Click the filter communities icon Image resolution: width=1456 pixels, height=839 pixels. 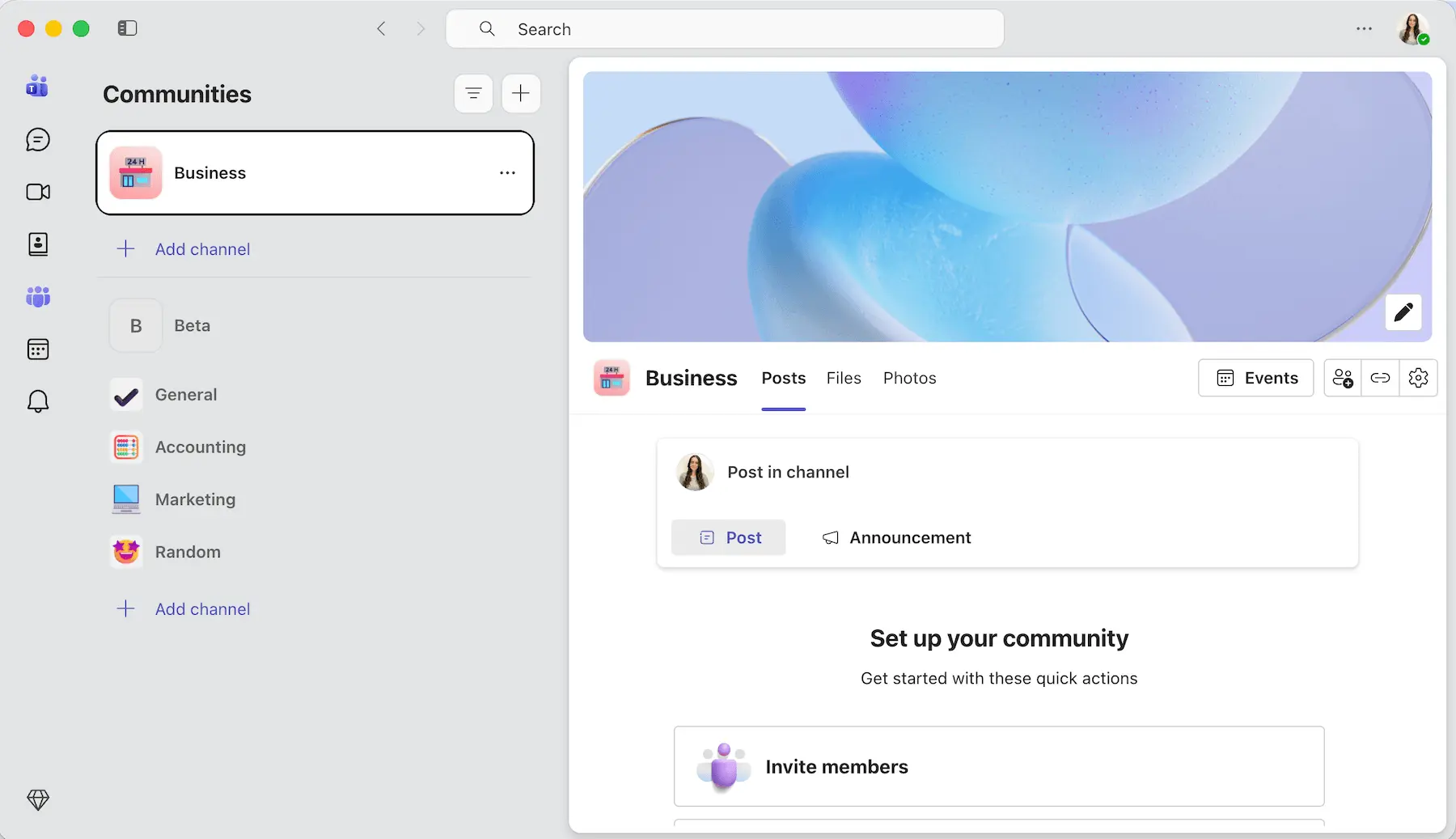coord(473,93)
